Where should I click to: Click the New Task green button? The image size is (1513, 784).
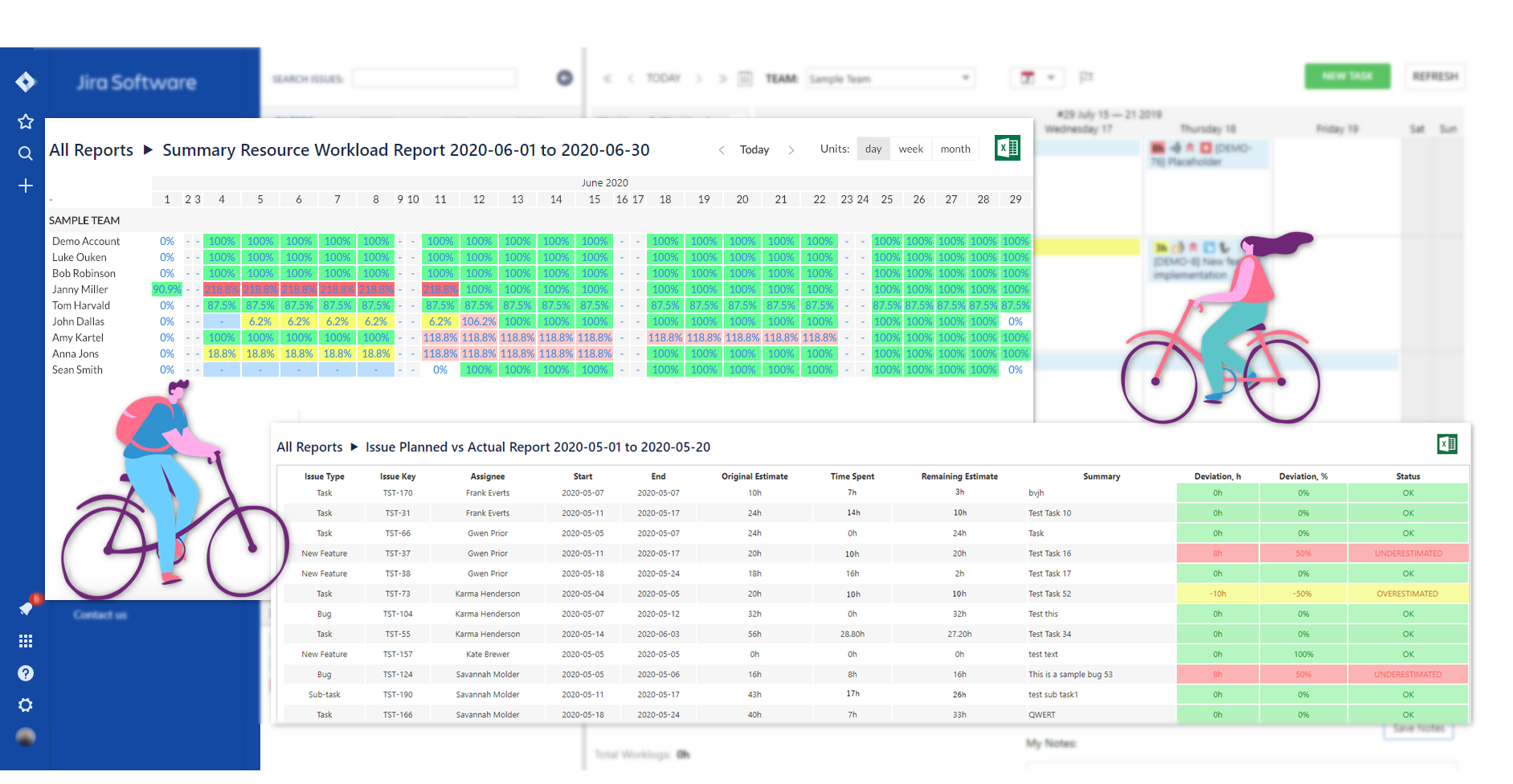click(x=1347, y=76)
